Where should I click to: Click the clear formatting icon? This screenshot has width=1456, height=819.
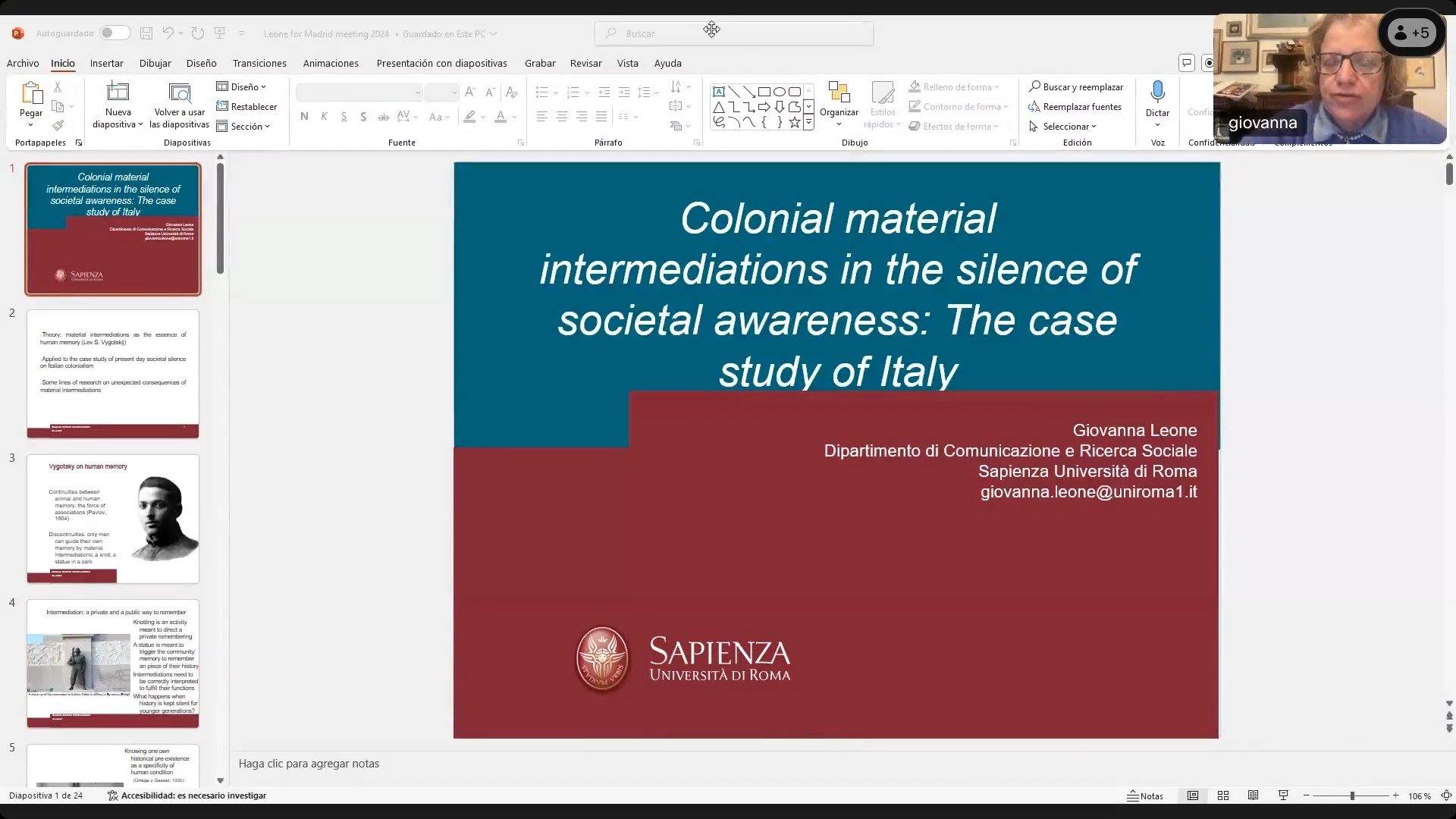[512, 93]
